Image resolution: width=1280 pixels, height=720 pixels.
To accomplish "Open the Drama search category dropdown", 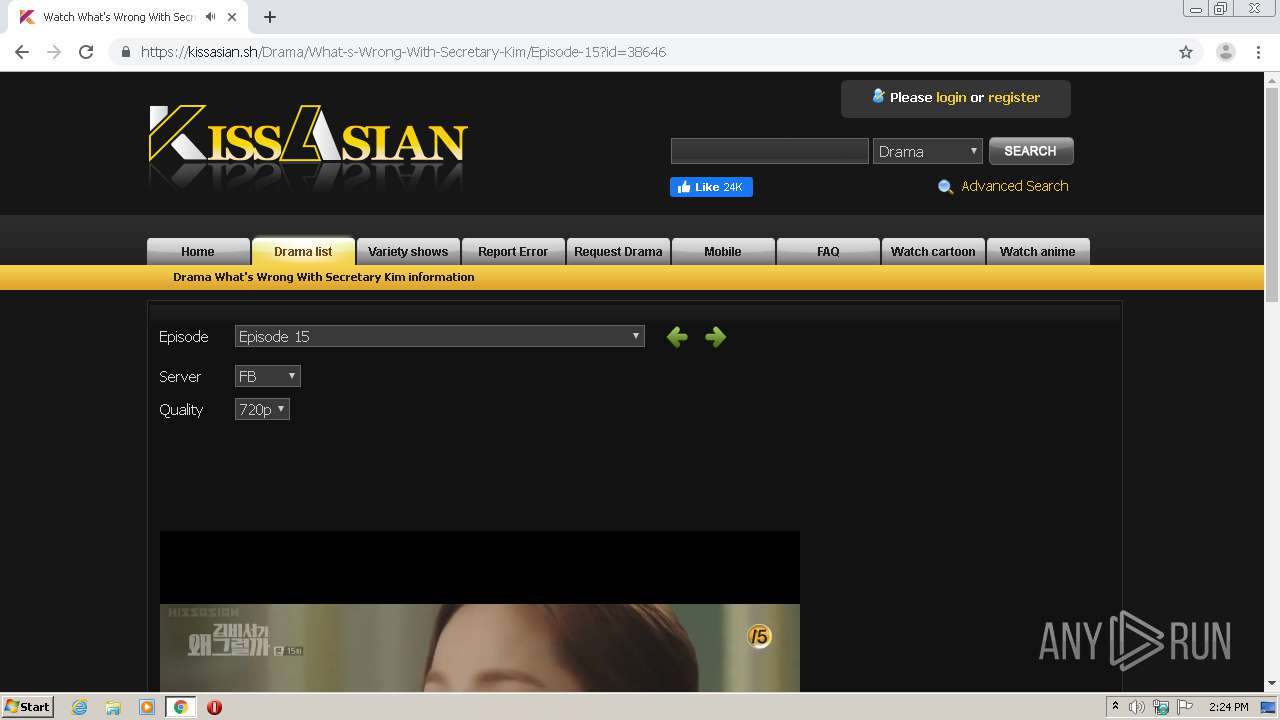I will point(928,151).
